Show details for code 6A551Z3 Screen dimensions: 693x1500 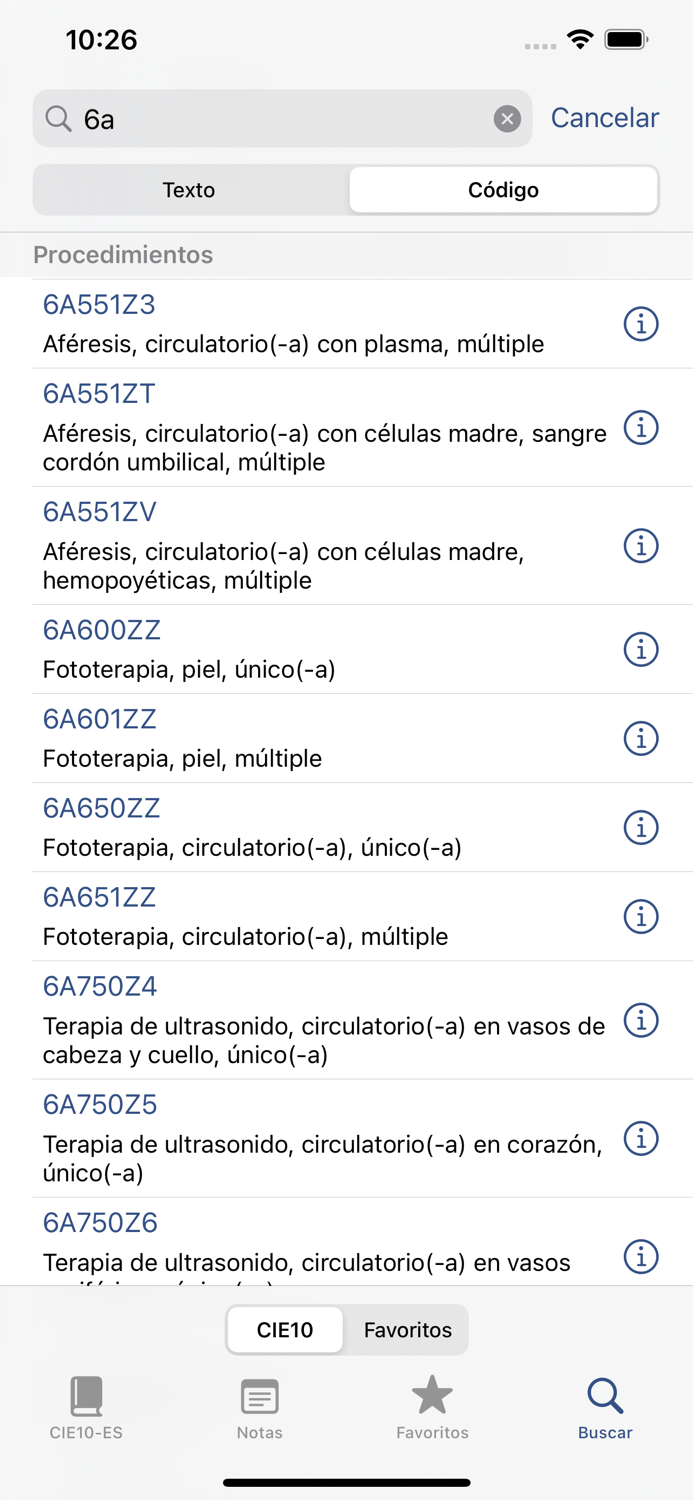point(641,324)
